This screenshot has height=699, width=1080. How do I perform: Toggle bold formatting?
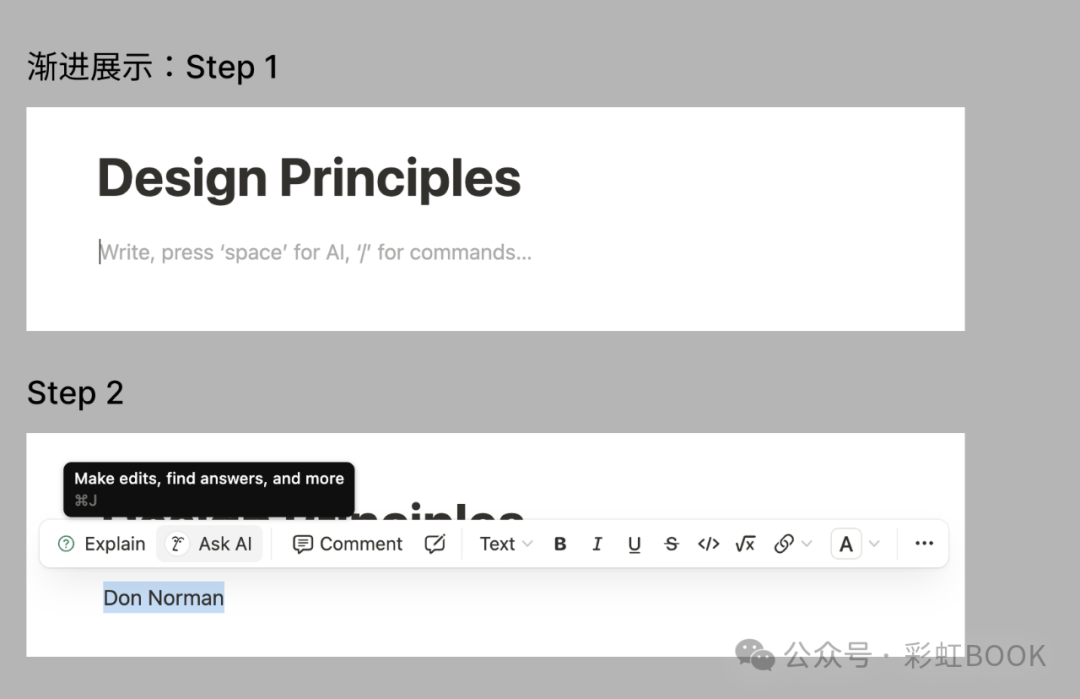(561, 544)
